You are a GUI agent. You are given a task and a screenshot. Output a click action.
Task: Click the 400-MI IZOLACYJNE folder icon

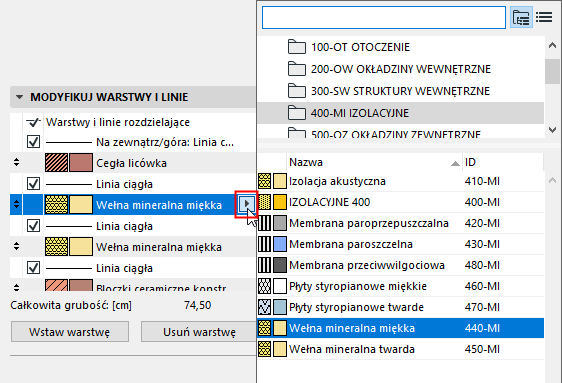297,113
